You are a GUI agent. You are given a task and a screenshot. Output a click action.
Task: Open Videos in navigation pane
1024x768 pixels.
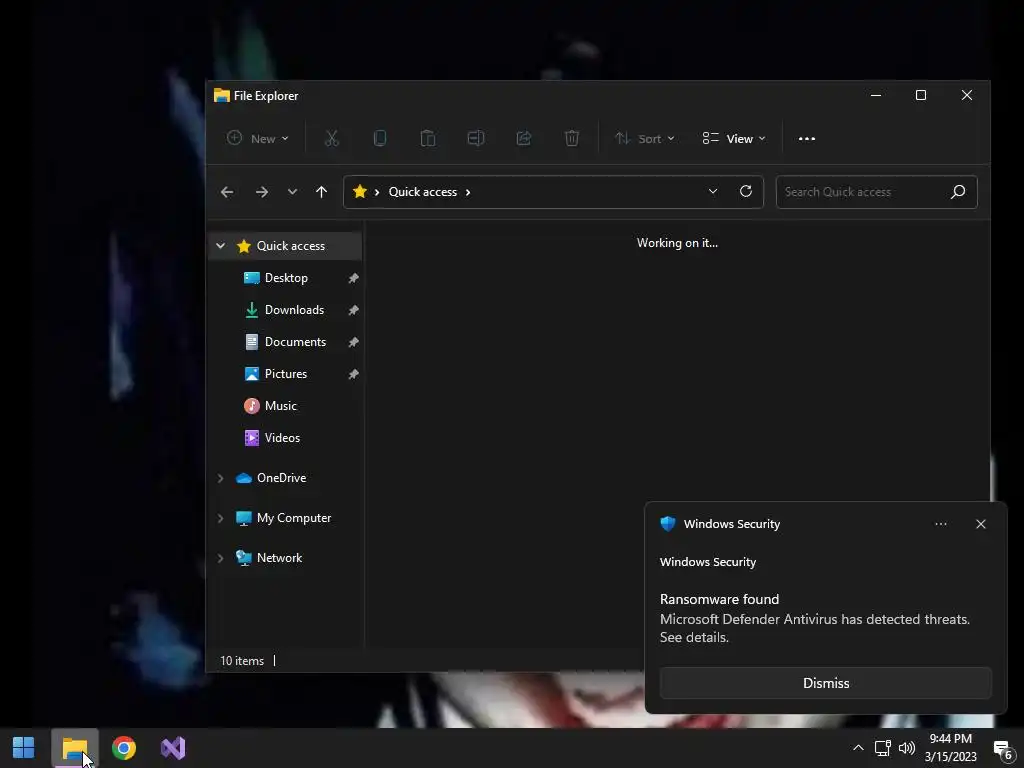(282, 438)
